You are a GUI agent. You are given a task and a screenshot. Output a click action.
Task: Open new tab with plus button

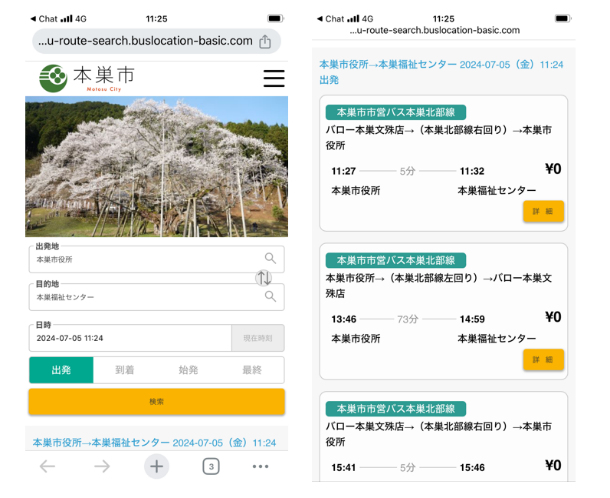pyautogui.click(x=156, y=466)
